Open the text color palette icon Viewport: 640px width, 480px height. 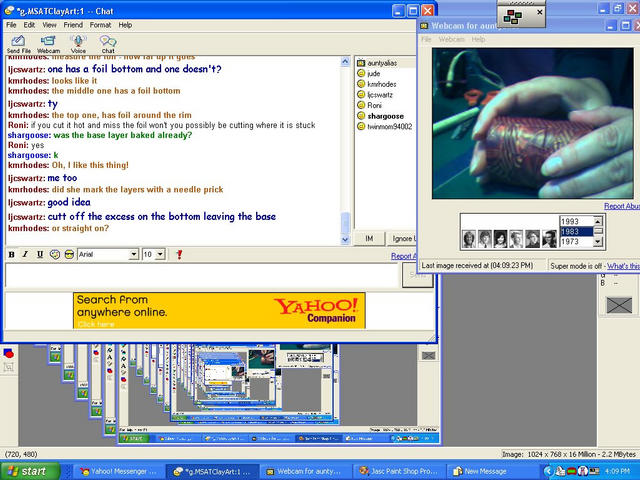pyautogui.click(x=55, y=254)
